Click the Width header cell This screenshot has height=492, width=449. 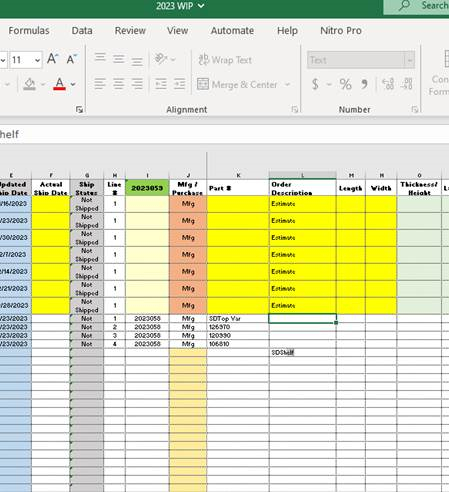(381, 188)
